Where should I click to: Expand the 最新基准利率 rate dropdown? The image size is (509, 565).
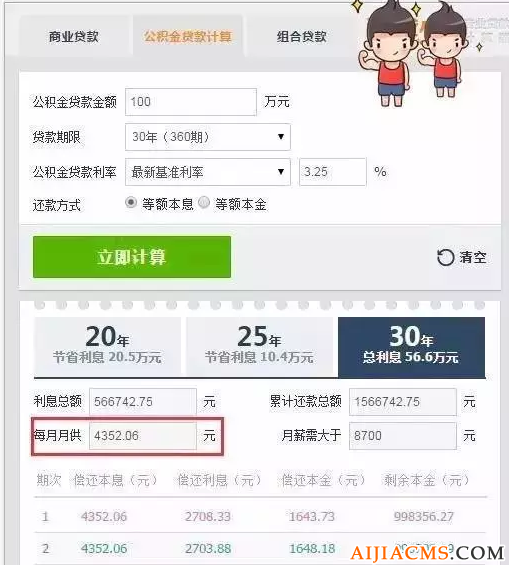[207, 172]
